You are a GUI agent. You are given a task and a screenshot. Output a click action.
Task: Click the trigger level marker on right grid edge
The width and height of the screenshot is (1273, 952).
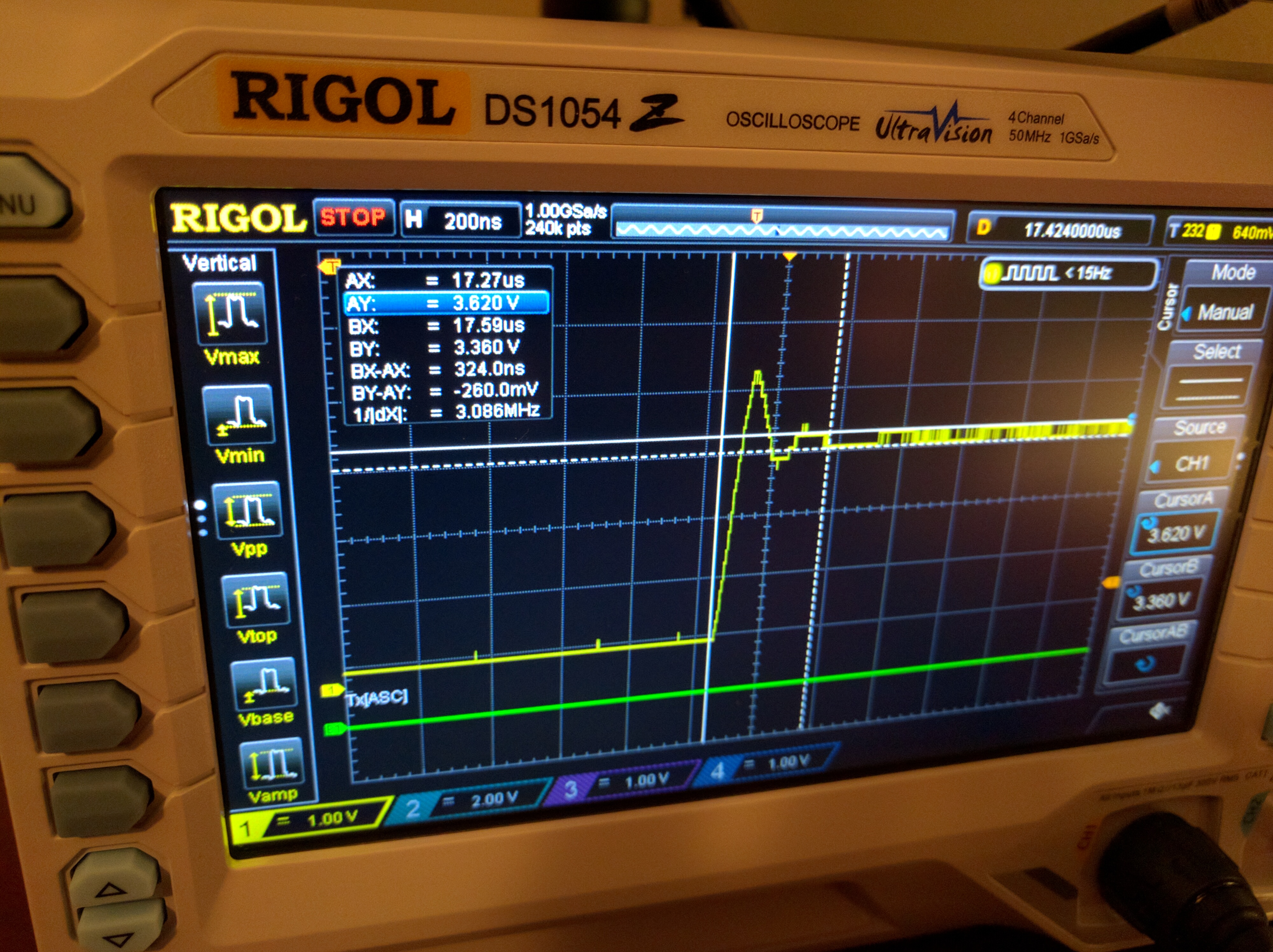(x=1111, y=583)
